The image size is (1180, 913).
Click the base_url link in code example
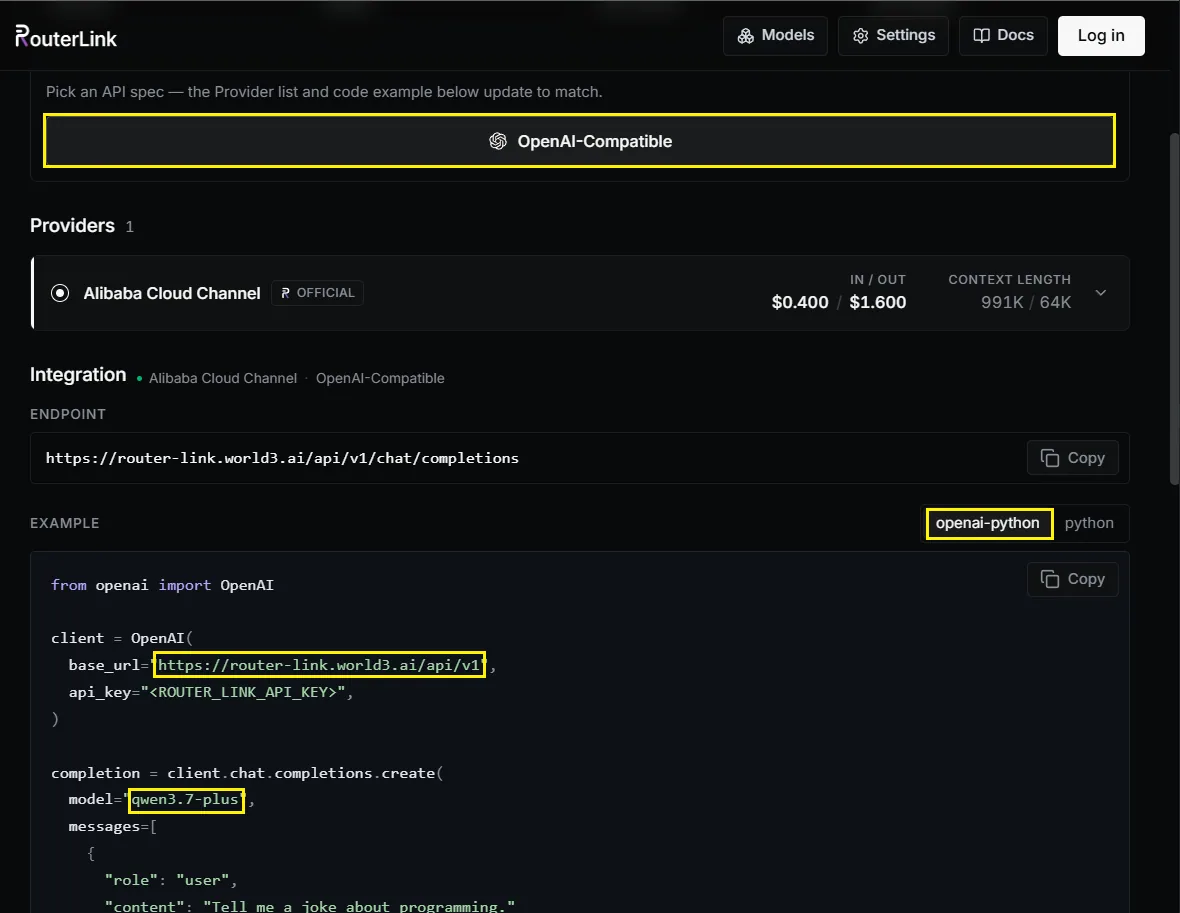pyautogui.click(x=319, y=665)
